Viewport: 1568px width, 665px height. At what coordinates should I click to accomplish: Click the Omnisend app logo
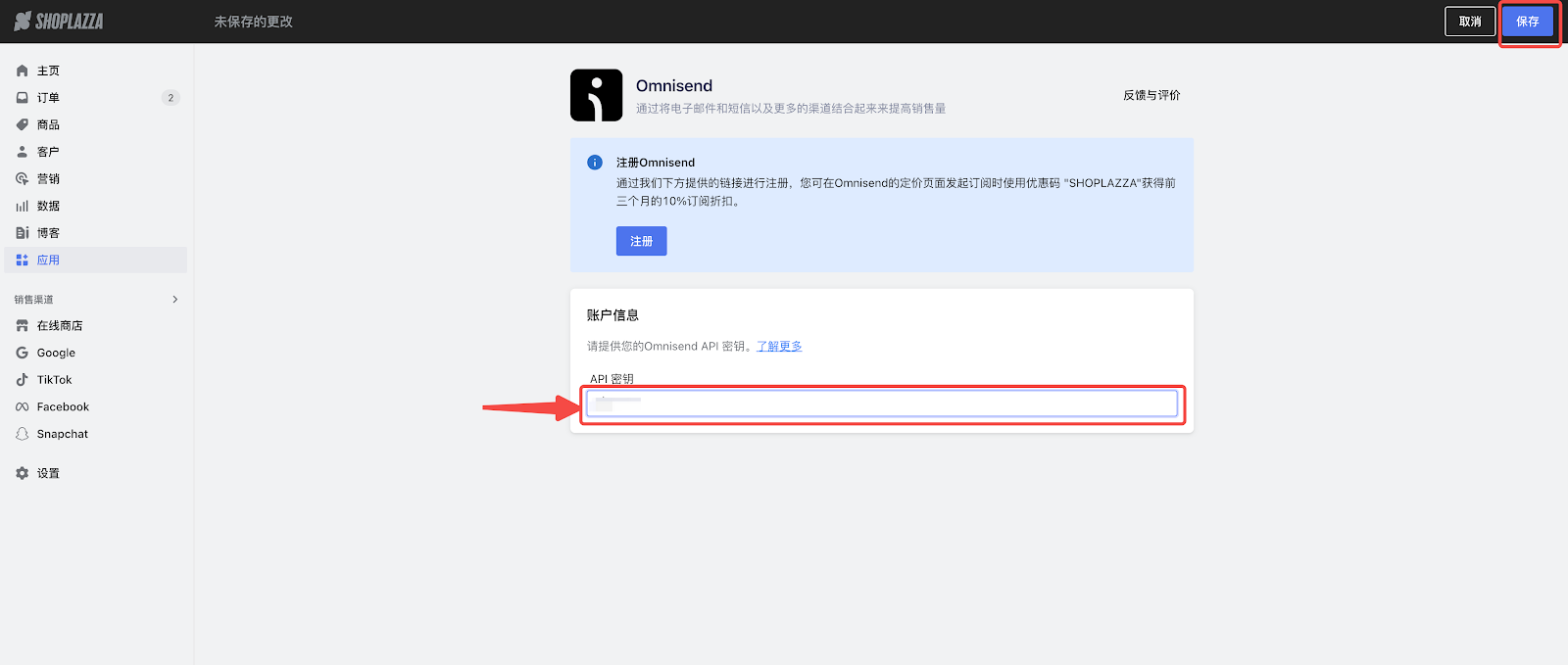(x=597, y=95)
